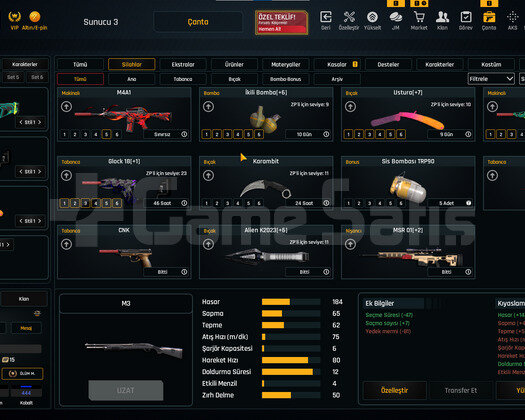
Task: Open the Görev tasks icon
Action: coord(466,17)
